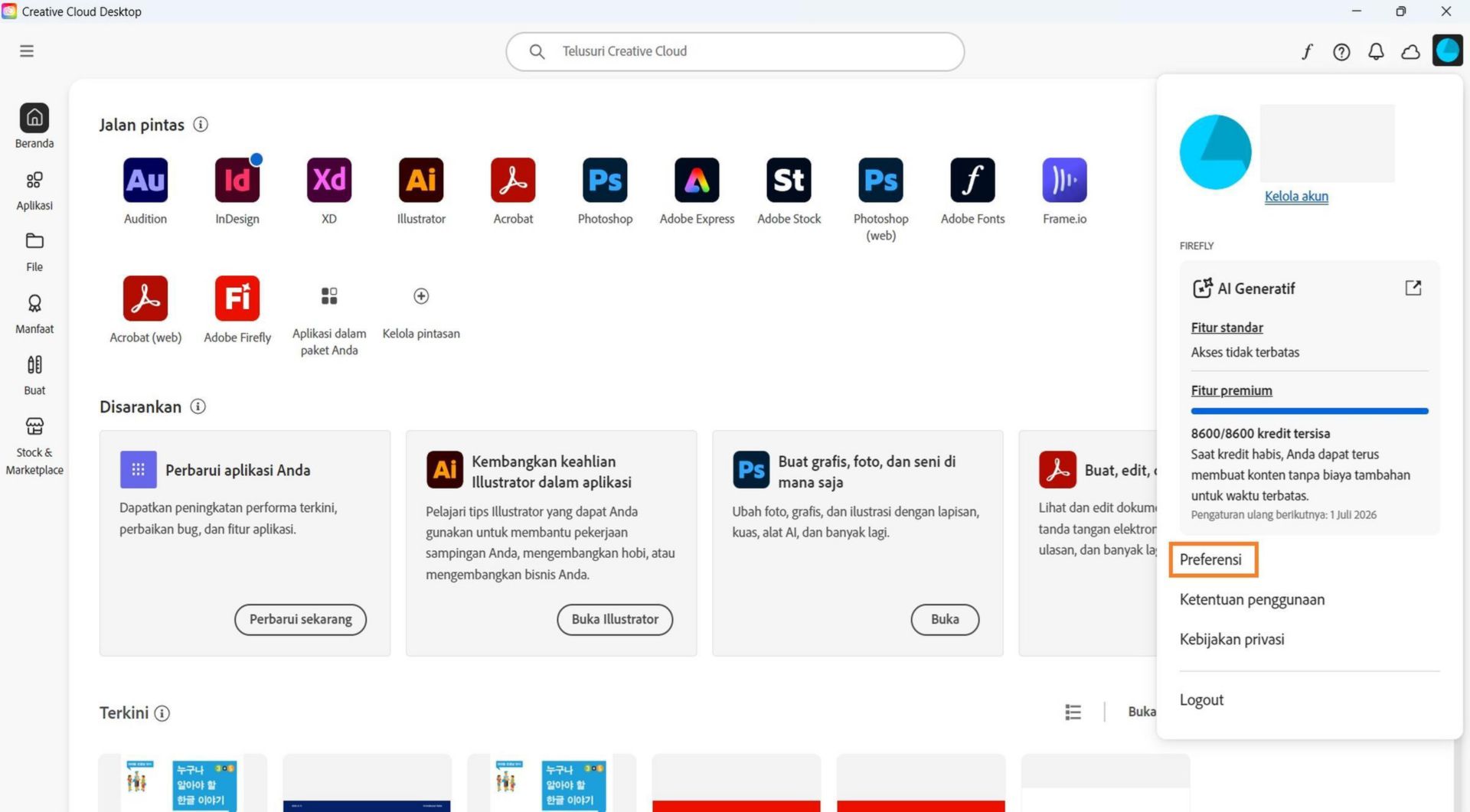Open AI Generatif external link icon
The height and width of the screenshot is (812, 1470).
[1413, 288]
